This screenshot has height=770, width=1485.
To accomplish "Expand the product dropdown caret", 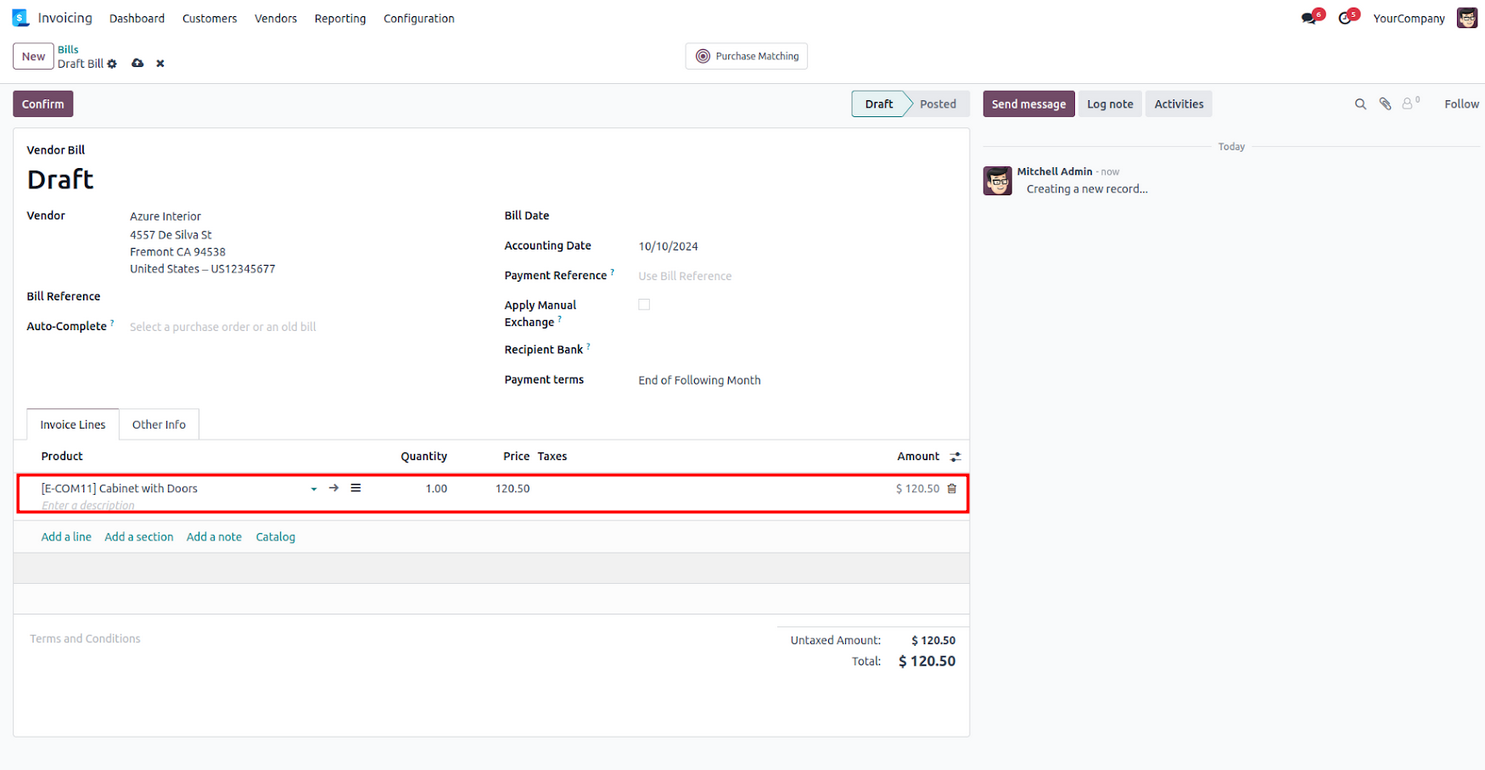I will (314, 489).
